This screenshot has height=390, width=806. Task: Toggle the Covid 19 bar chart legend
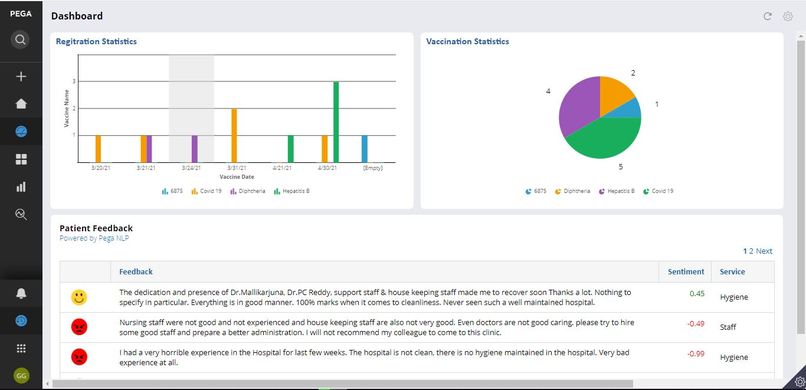click(x=206, y=191)
